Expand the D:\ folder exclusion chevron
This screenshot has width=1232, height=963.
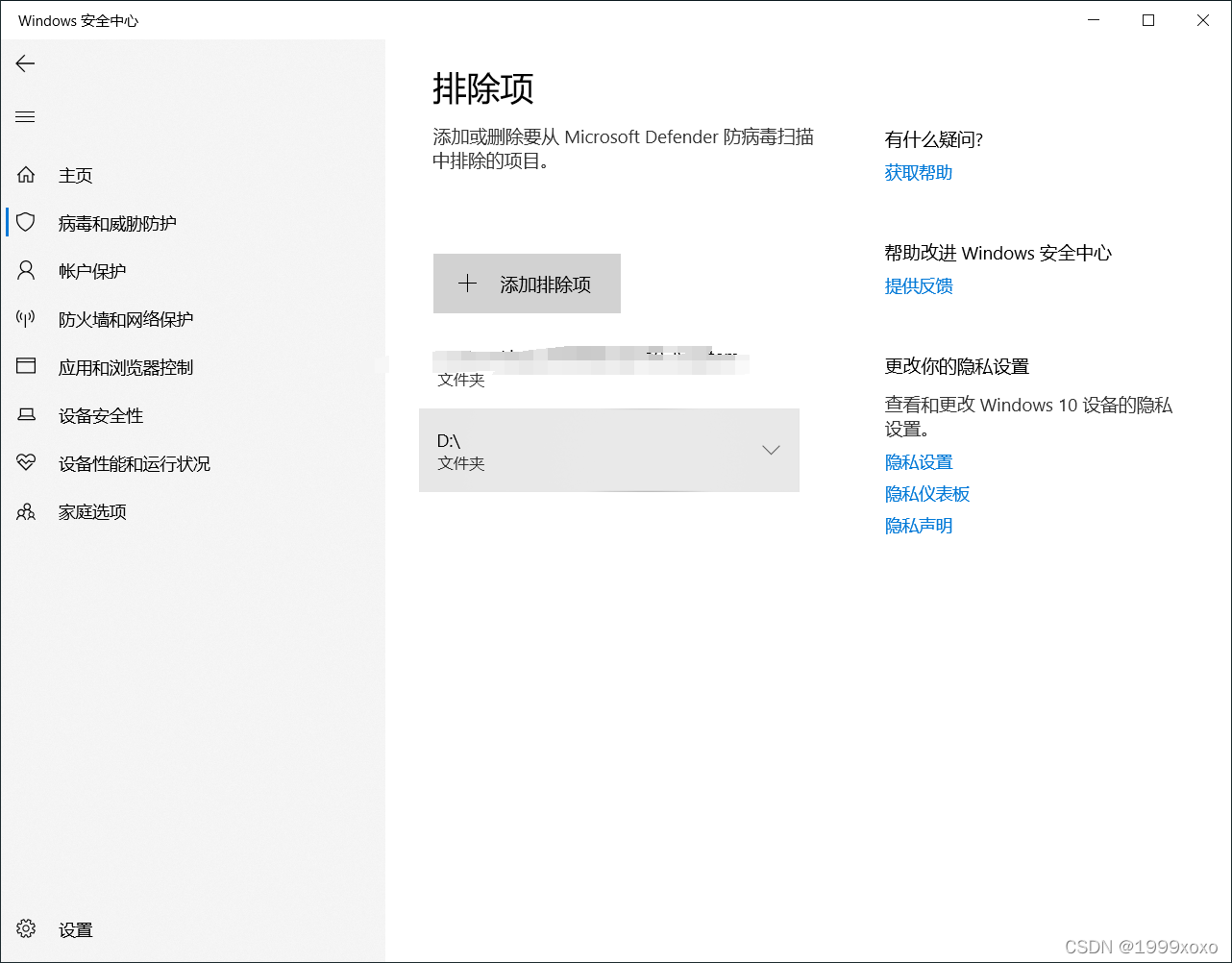[771, 450]
